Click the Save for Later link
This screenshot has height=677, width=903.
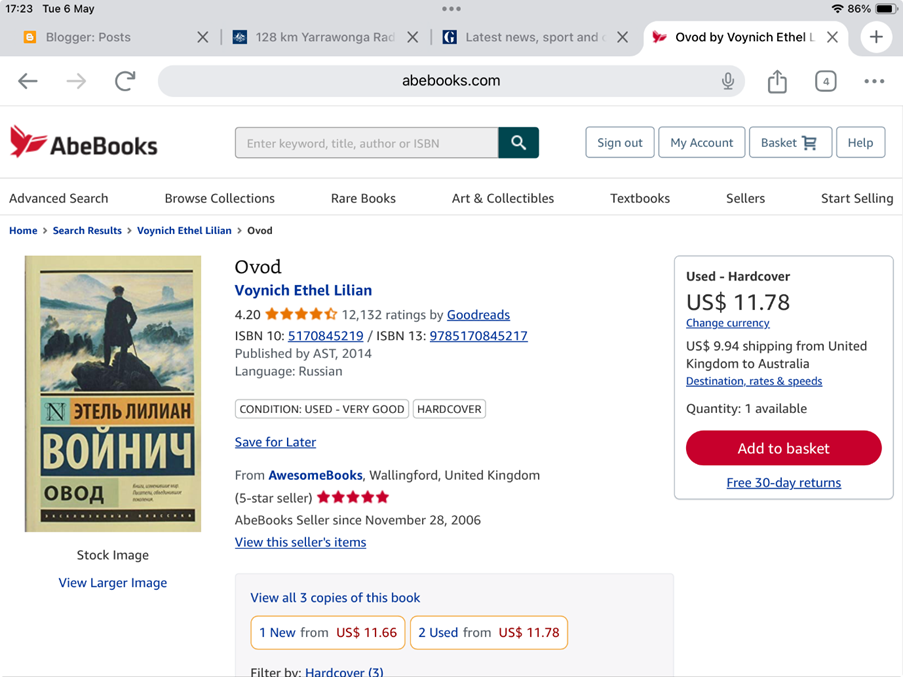[275, 442]
